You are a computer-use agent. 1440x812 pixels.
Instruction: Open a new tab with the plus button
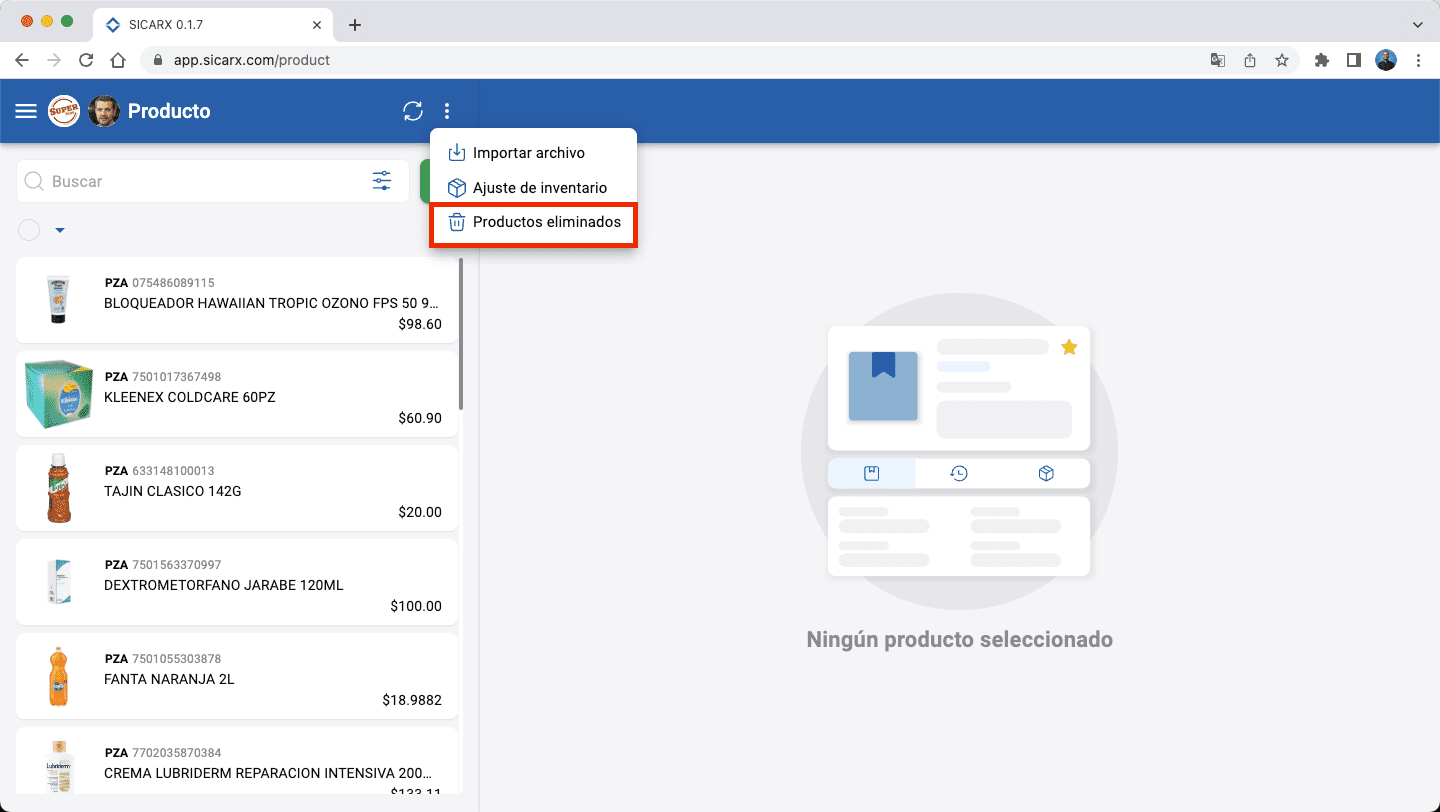(354, 24)
